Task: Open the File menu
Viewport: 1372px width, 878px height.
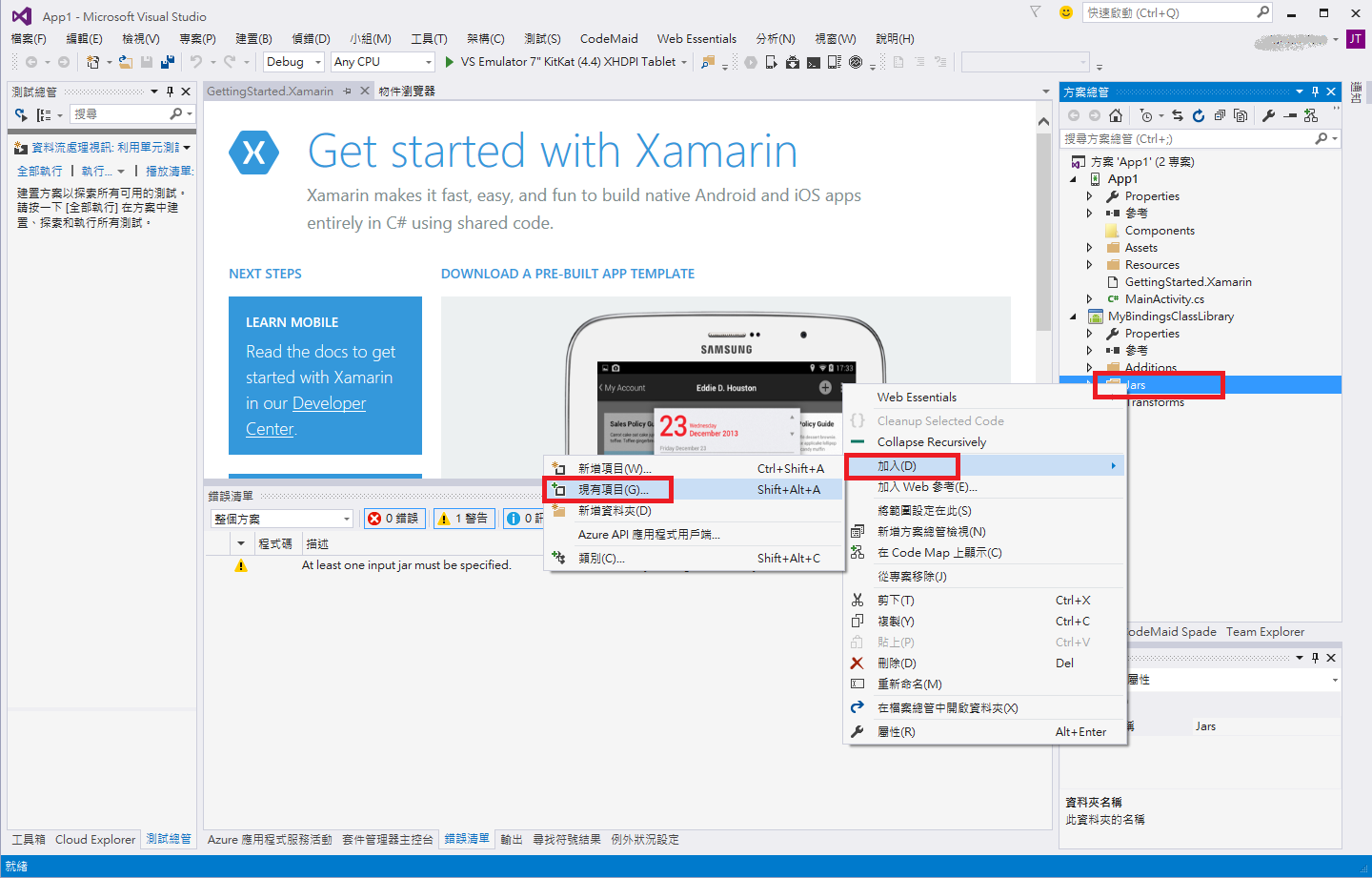Action: [29, 39]
